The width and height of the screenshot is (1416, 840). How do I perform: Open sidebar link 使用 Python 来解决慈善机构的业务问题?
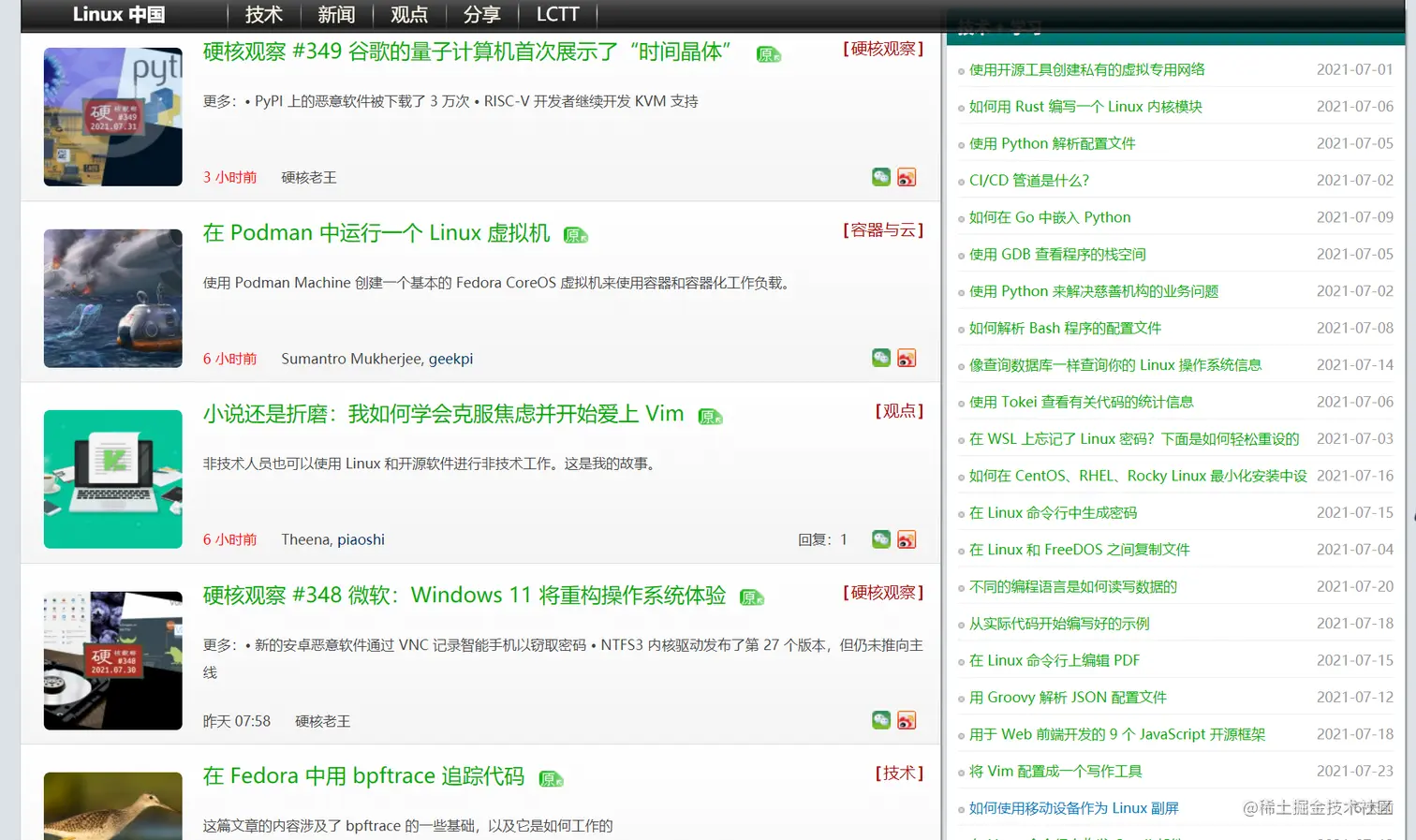[x=1094, y=291]
